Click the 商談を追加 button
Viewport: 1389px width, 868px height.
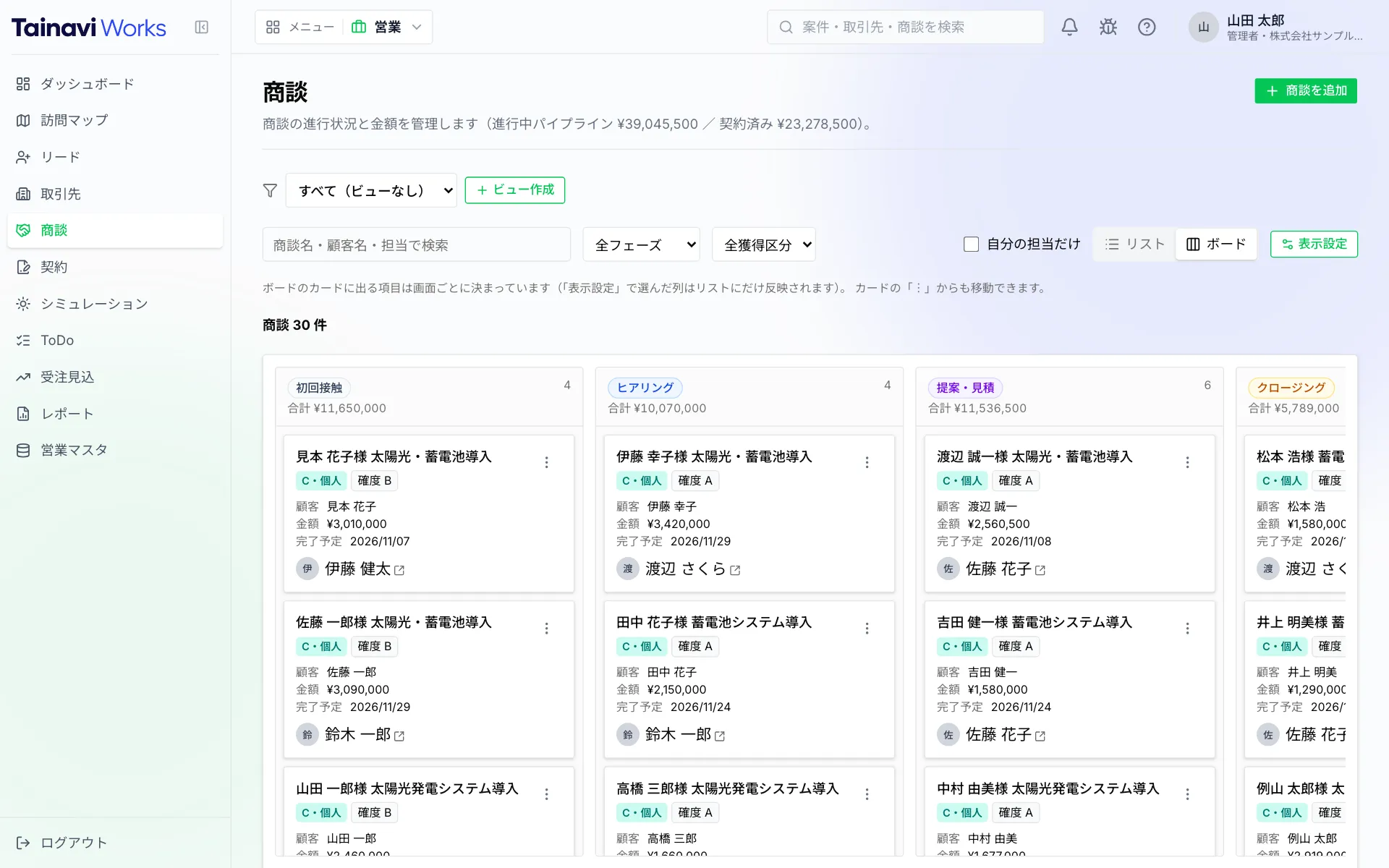1306,90
